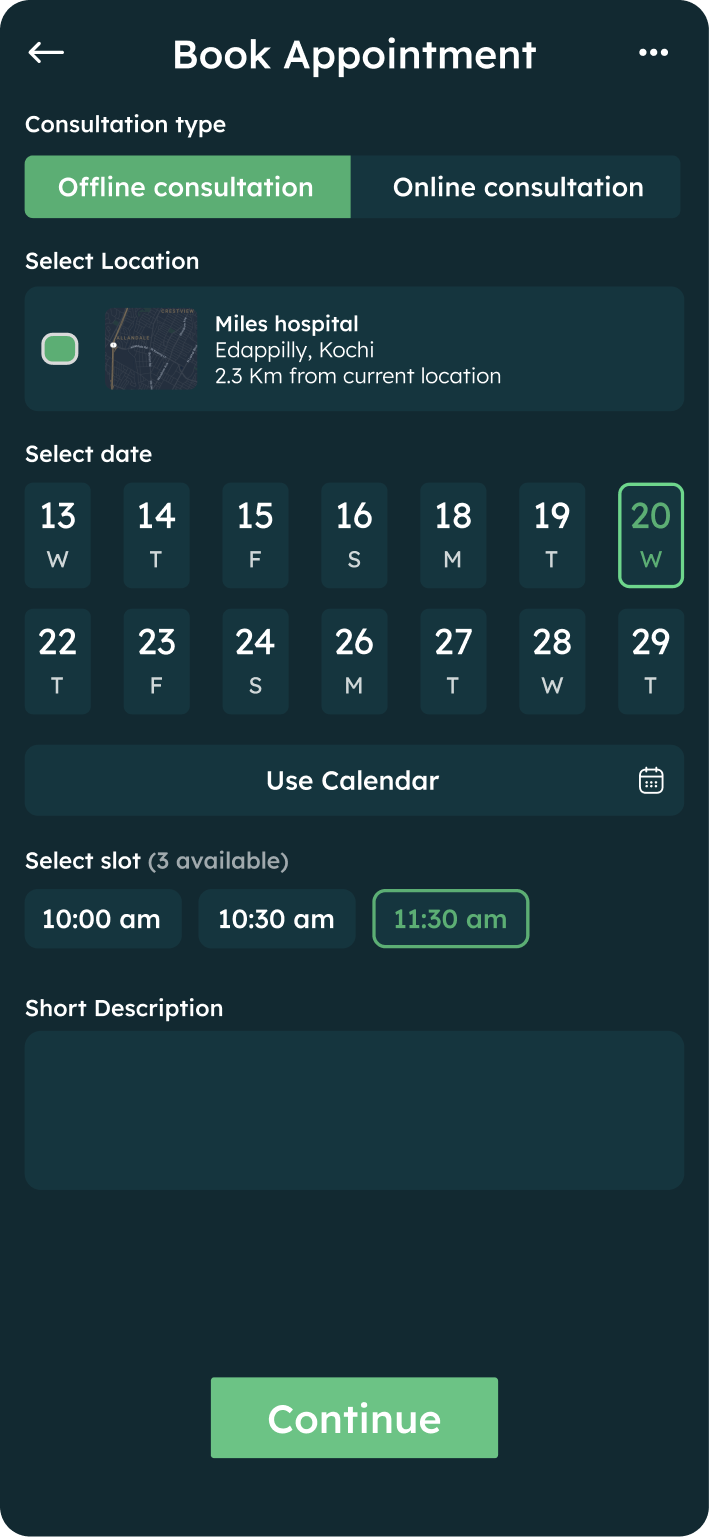Image resolution: width=709 pixels, height=1537 pixels.
Task: Focus the Short Description text box
Action: [354, 1110]
